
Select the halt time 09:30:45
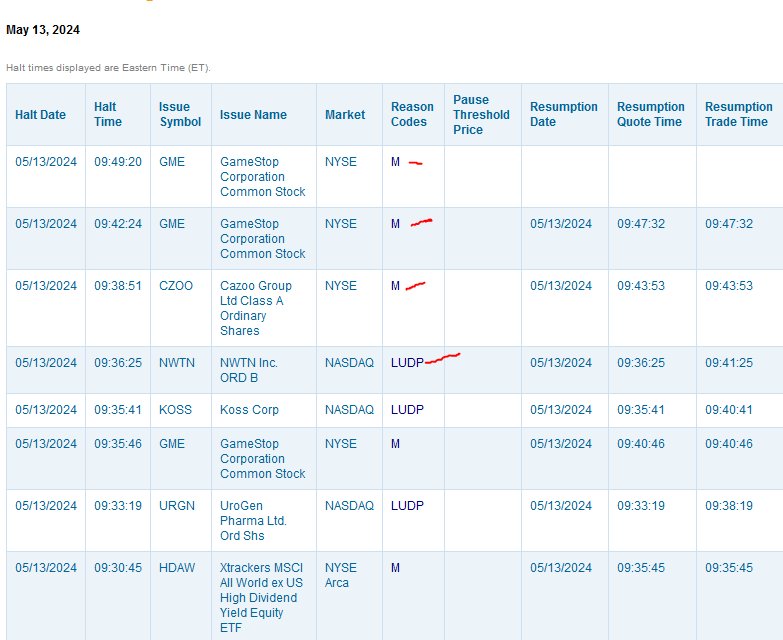click(118, 568)
